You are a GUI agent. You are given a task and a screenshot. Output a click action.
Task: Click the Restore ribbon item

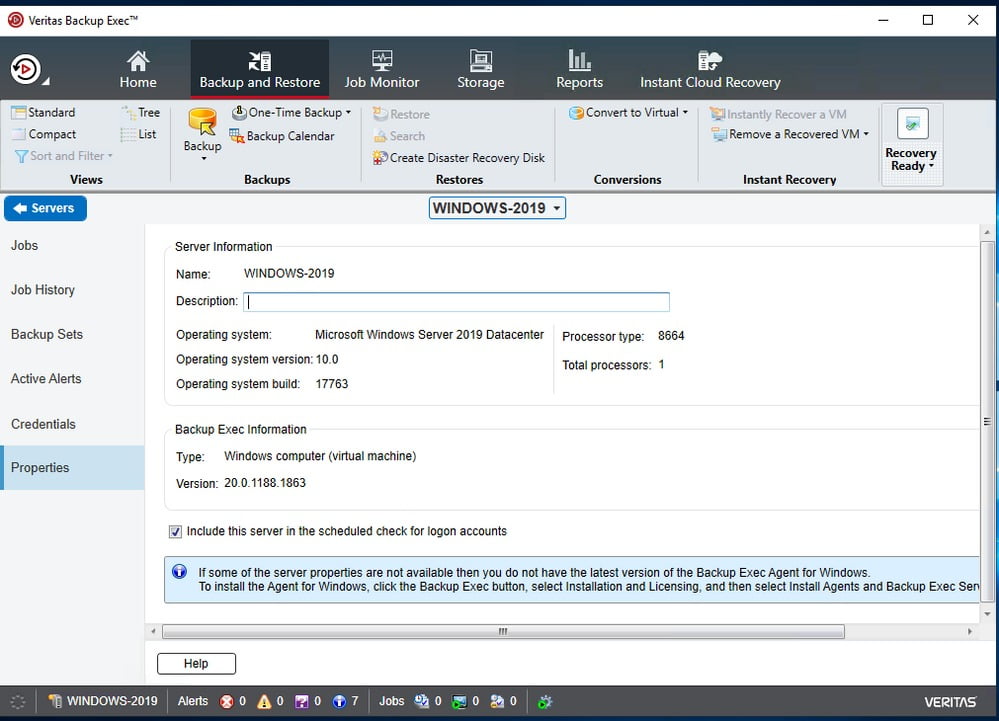(x=401, y=114)
